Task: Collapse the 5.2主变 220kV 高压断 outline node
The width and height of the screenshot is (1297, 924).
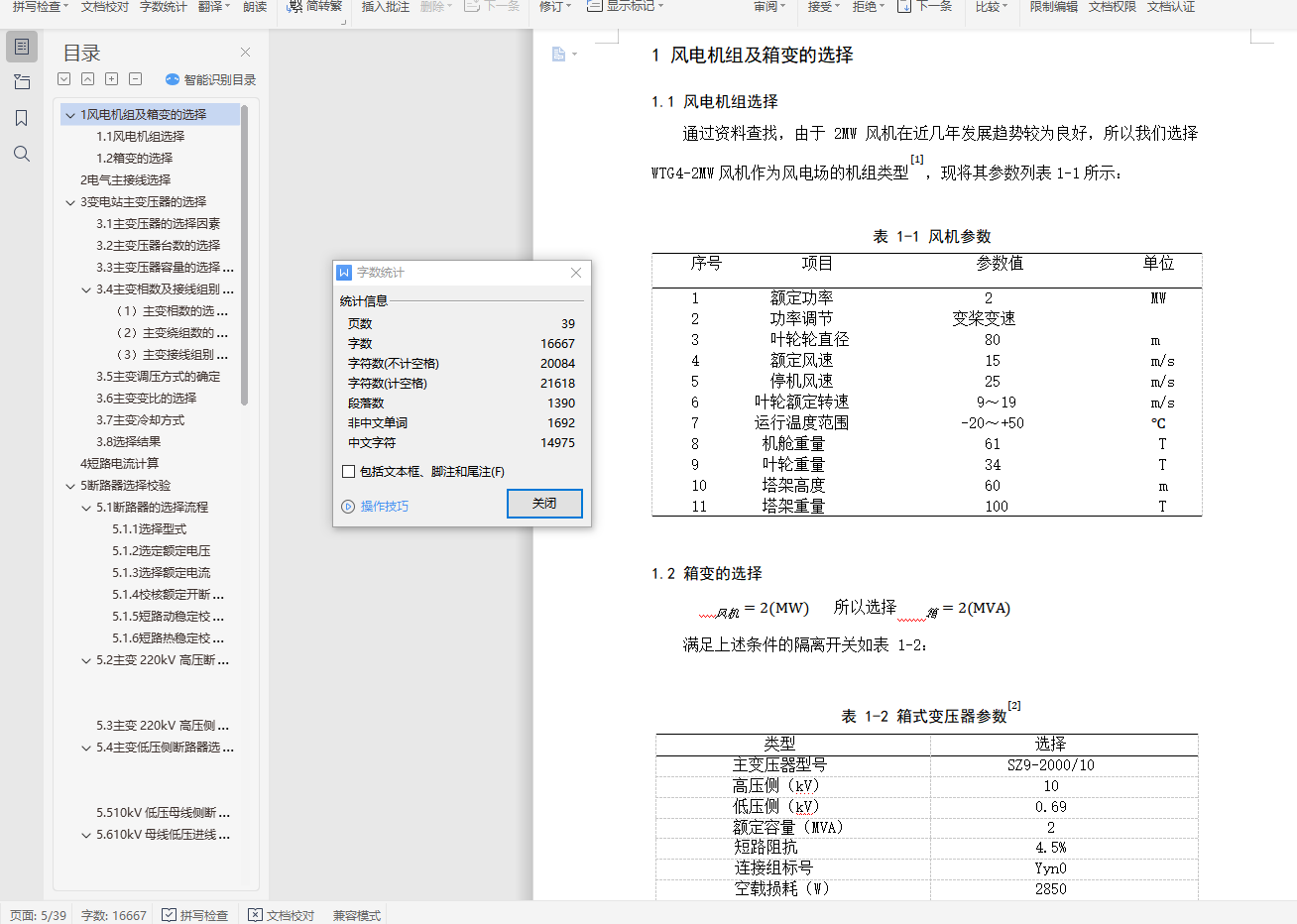Action: (x=86, y=660)
